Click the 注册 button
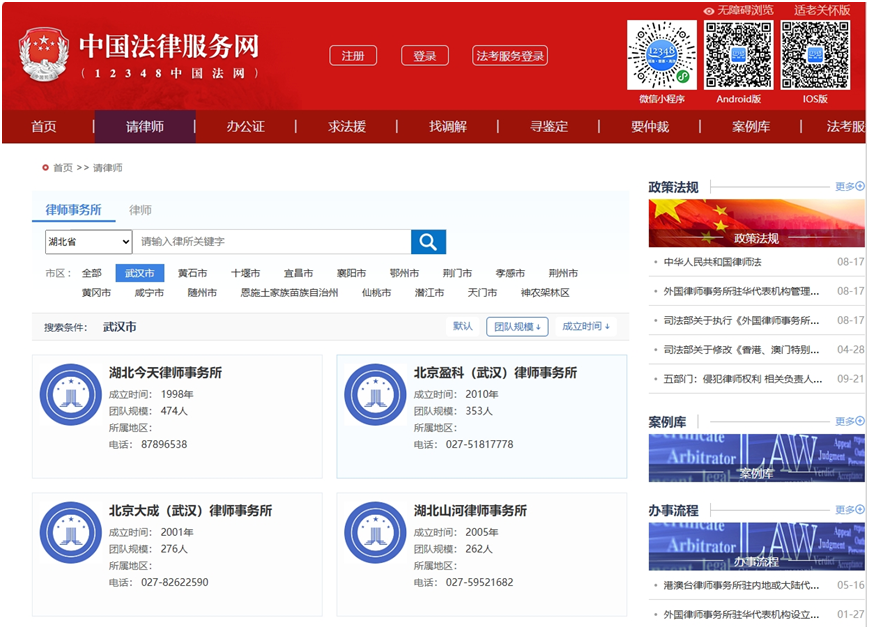 353,55
